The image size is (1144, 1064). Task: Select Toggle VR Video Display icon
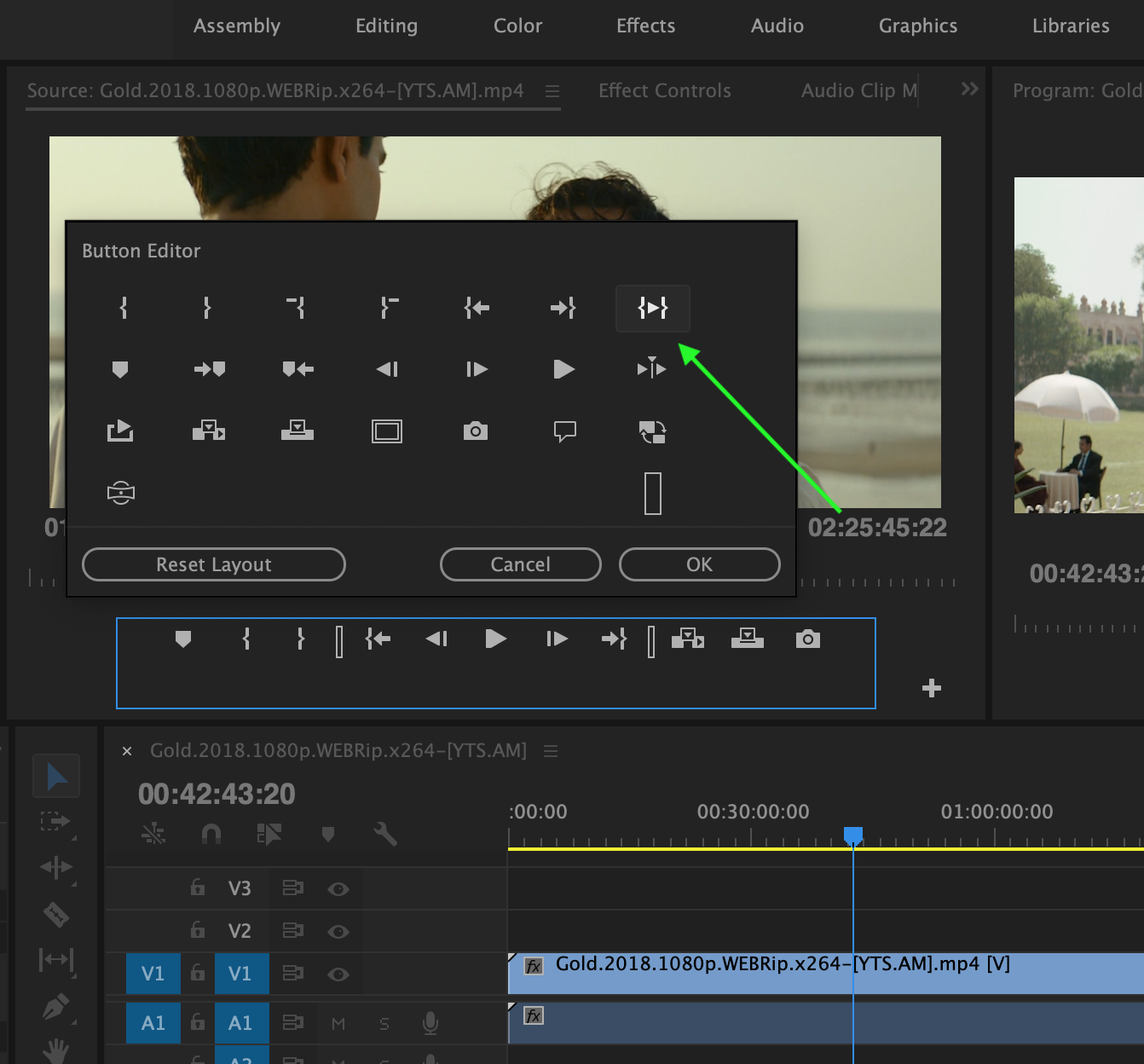pyautogui.click(x=121, y=493)
